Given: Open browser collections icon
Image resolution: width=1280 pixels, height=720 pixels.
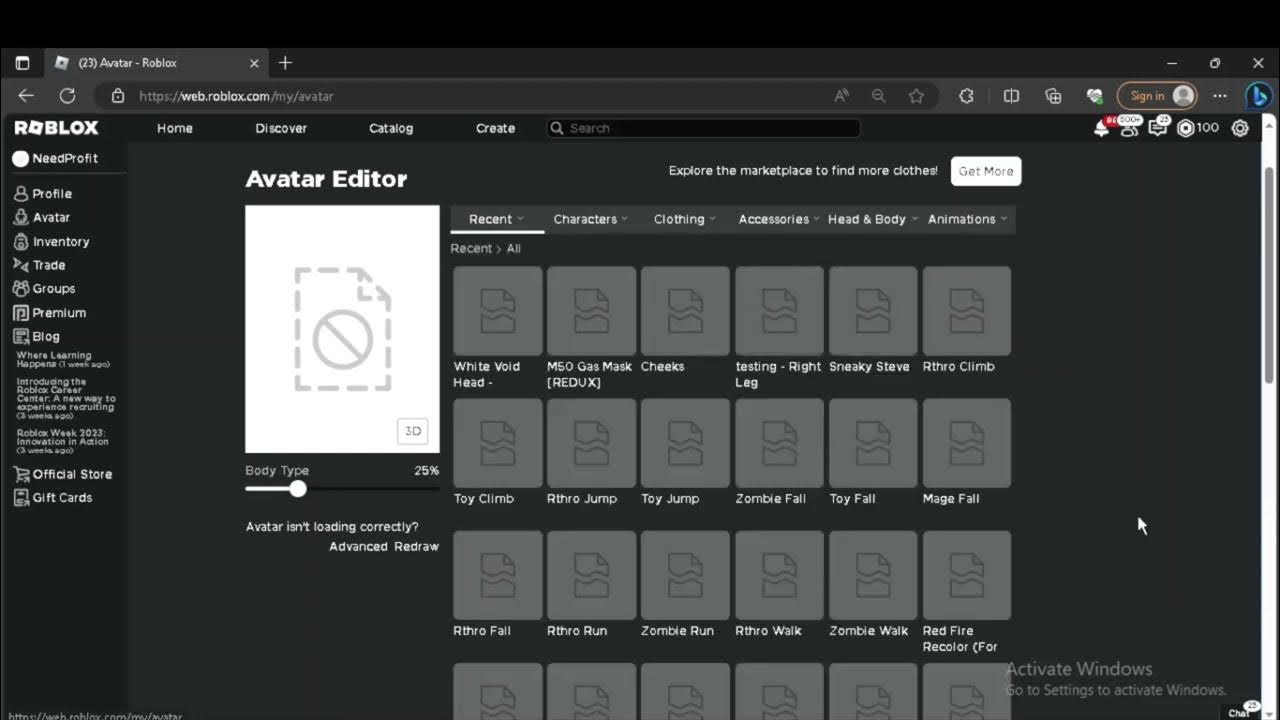Looking at the screenshot, I should 1053,96.
